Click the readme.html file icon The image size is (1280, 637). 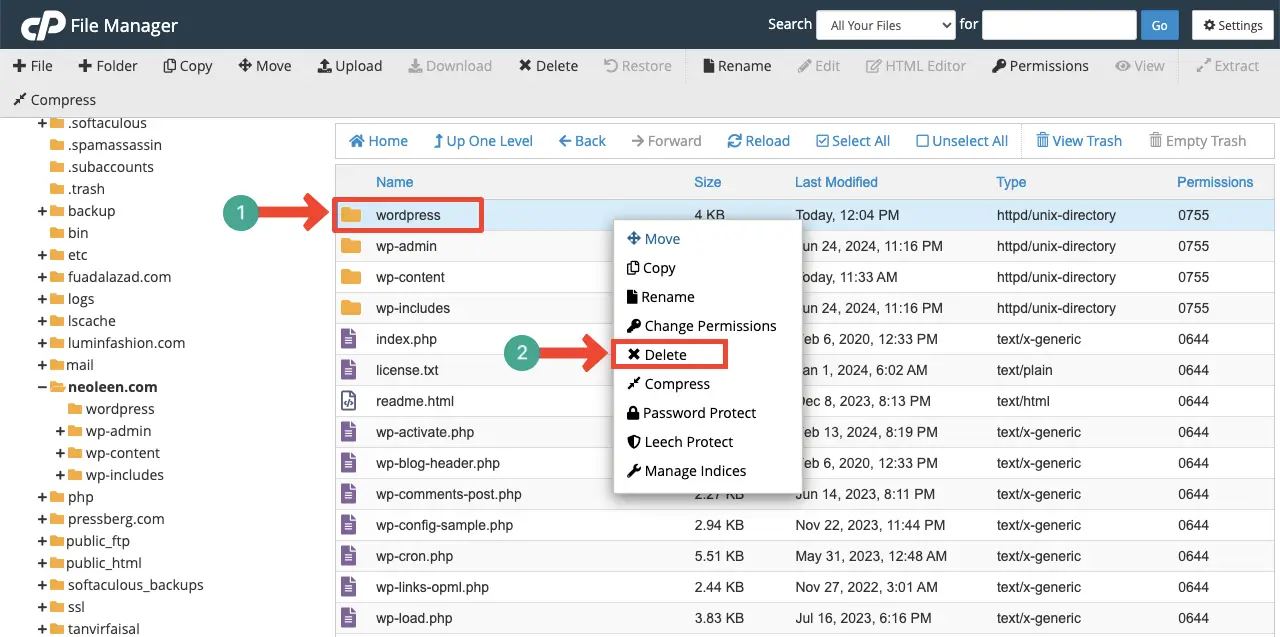(349, 401)
